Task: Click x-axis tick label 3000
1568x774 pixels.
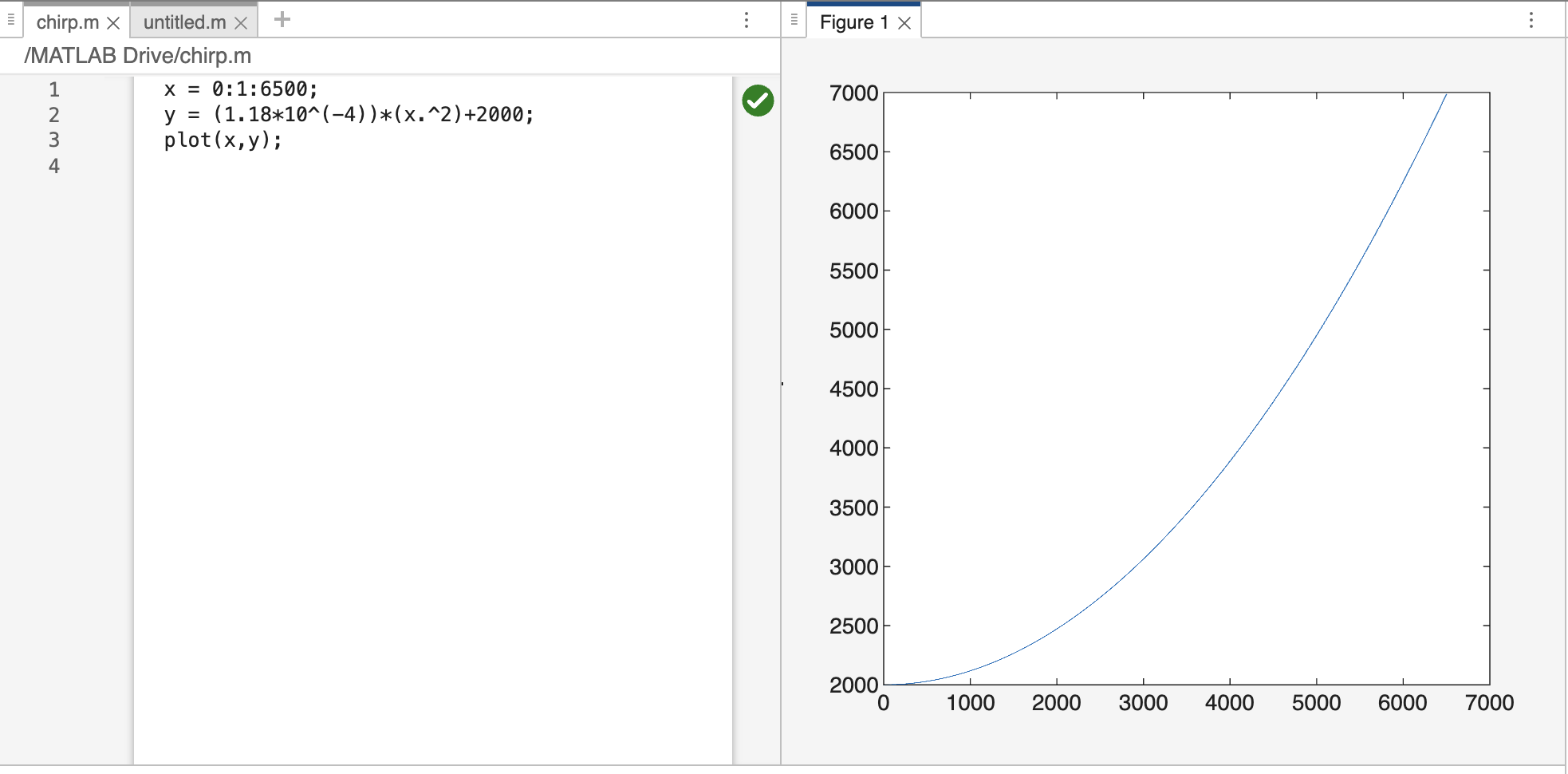Action: (x=1144, y=703)
